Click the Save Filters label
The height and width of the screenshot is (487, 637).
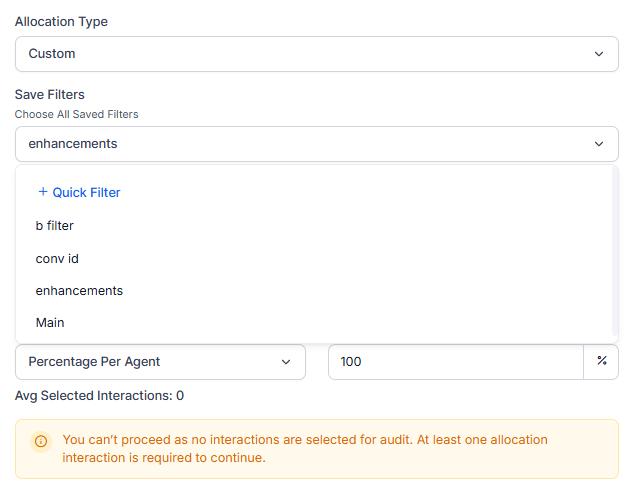50,95
